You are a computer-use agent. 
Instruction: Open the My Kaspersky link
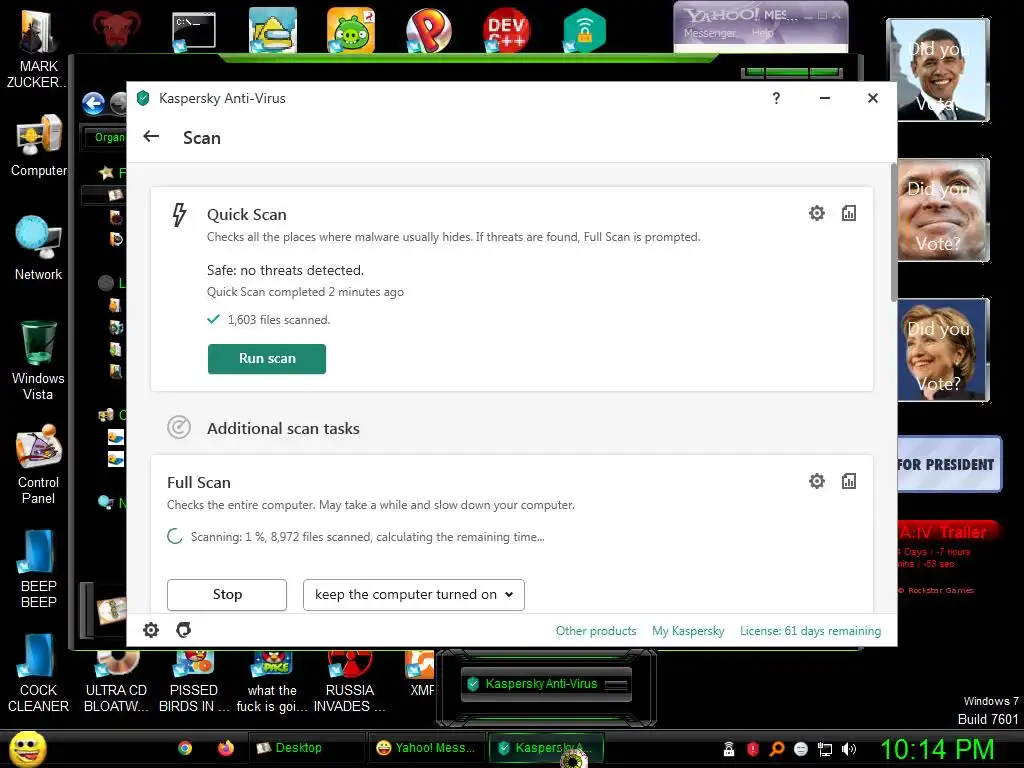pos(688,631)
